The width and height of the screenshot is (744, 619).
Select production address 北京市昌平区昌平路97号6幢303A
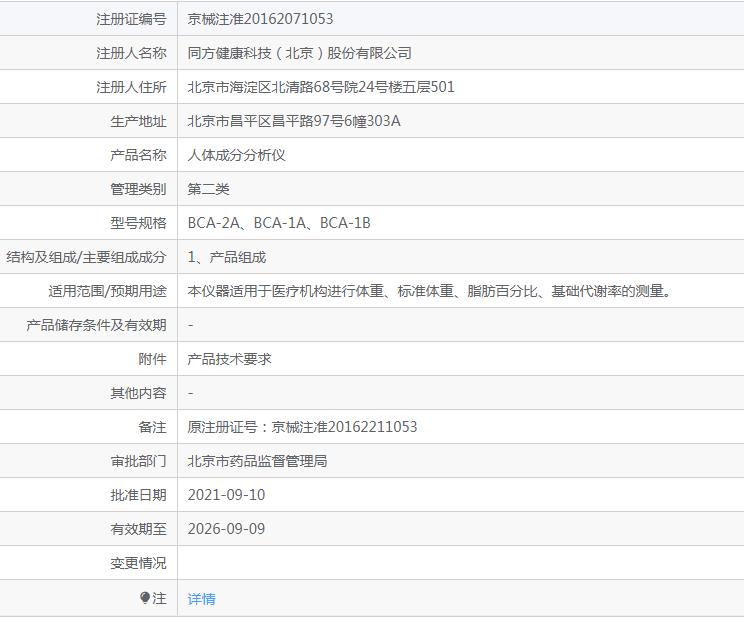pyautogui.click(x=294, y=121)
